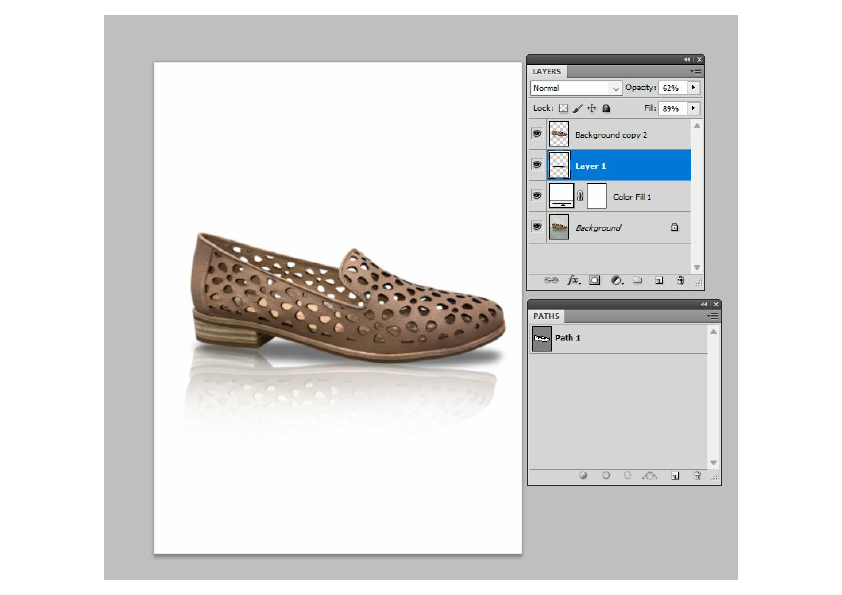Create new fill or adjustment layer
The image size is (842, 595).
click(x=616, y=281)
